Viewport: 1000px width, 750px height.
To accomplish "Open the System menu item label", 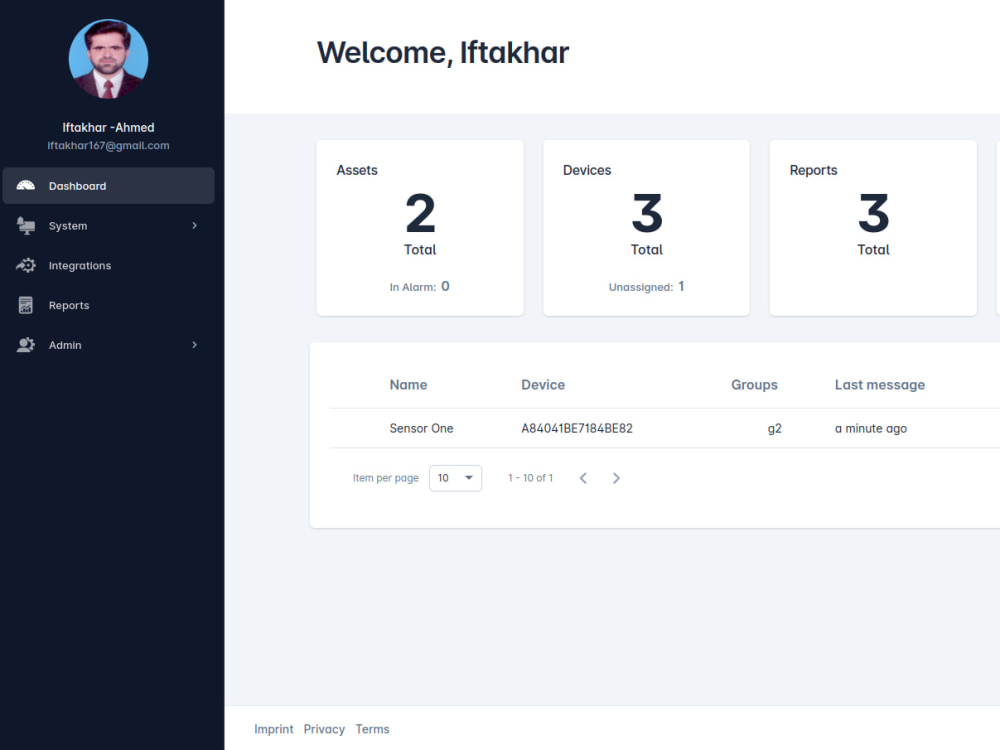I will [68, 226].
